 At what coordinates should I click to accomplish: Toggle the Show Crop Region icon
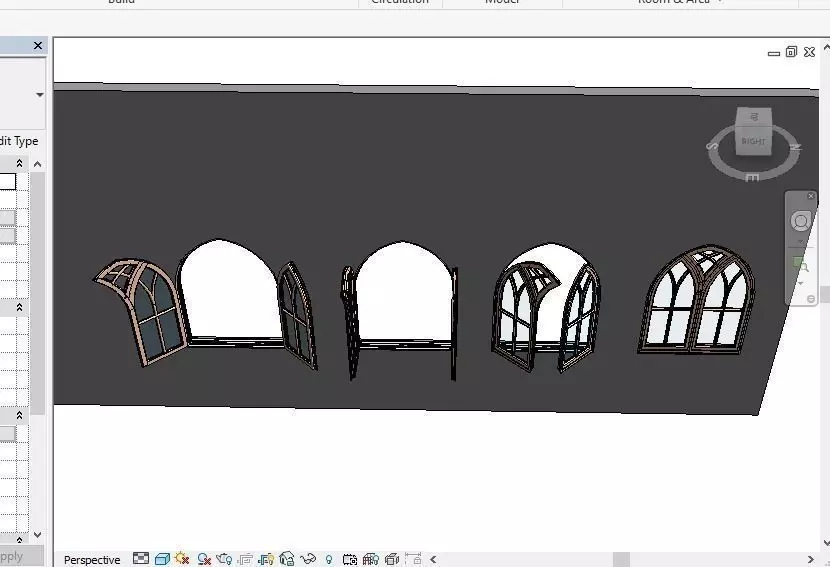tap(265, 559)
